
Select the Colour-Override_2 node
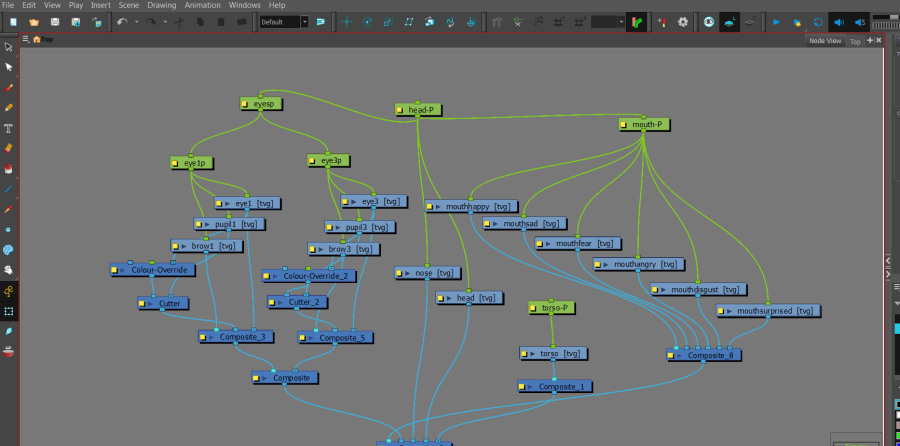[309, 276]
